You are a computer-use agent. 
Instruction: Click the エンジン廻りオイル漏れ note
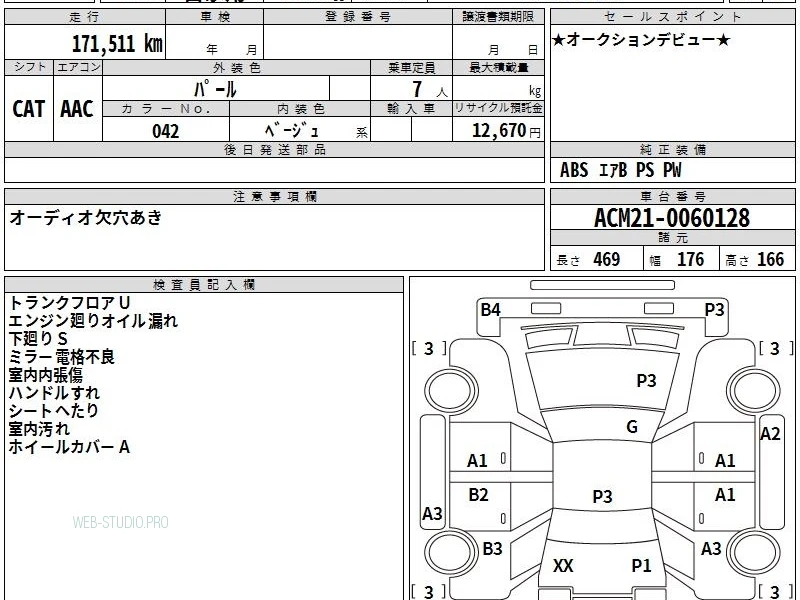point(93,321)
